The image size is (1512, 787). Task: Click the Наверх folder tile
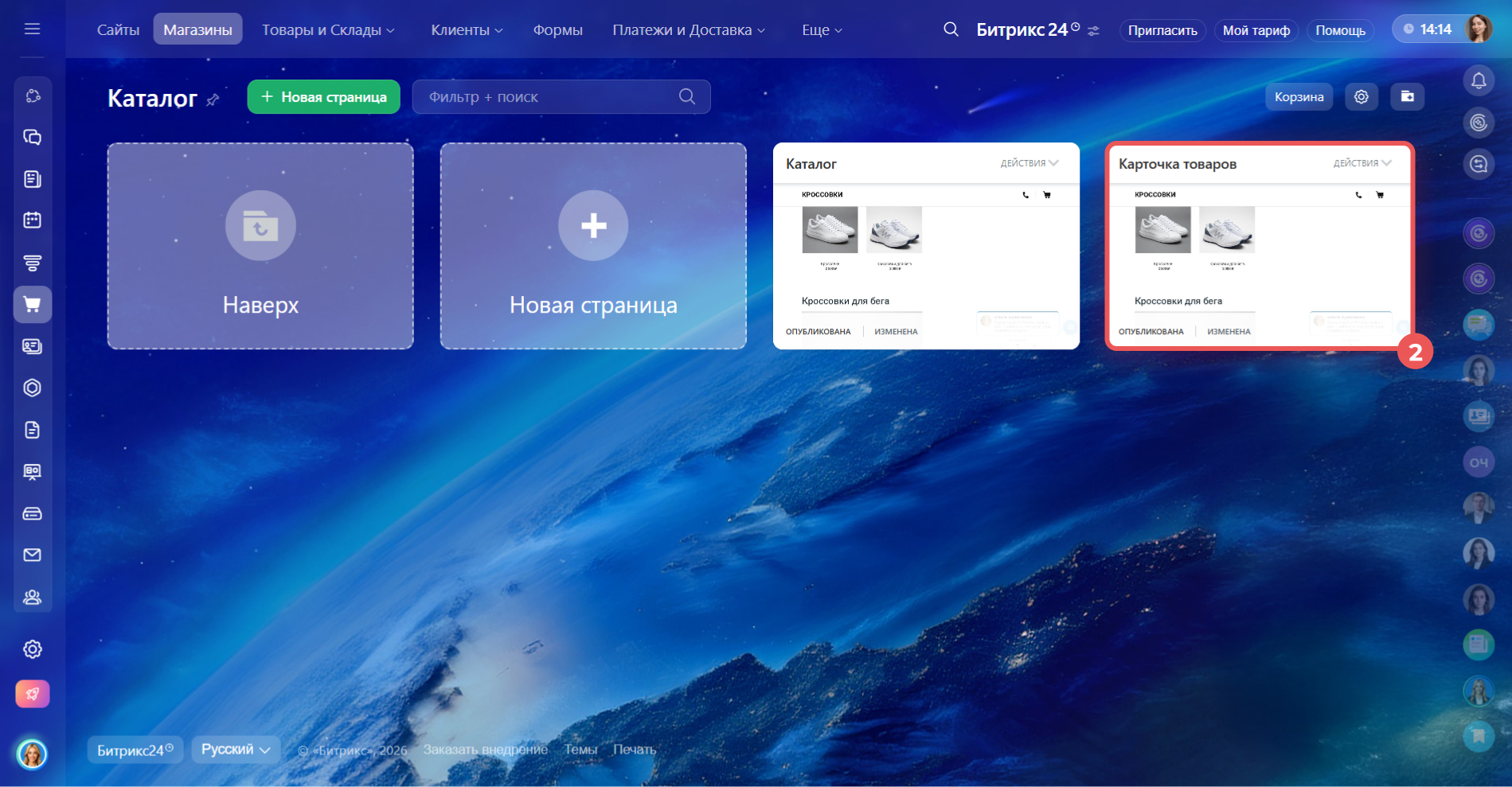[260, 246]
